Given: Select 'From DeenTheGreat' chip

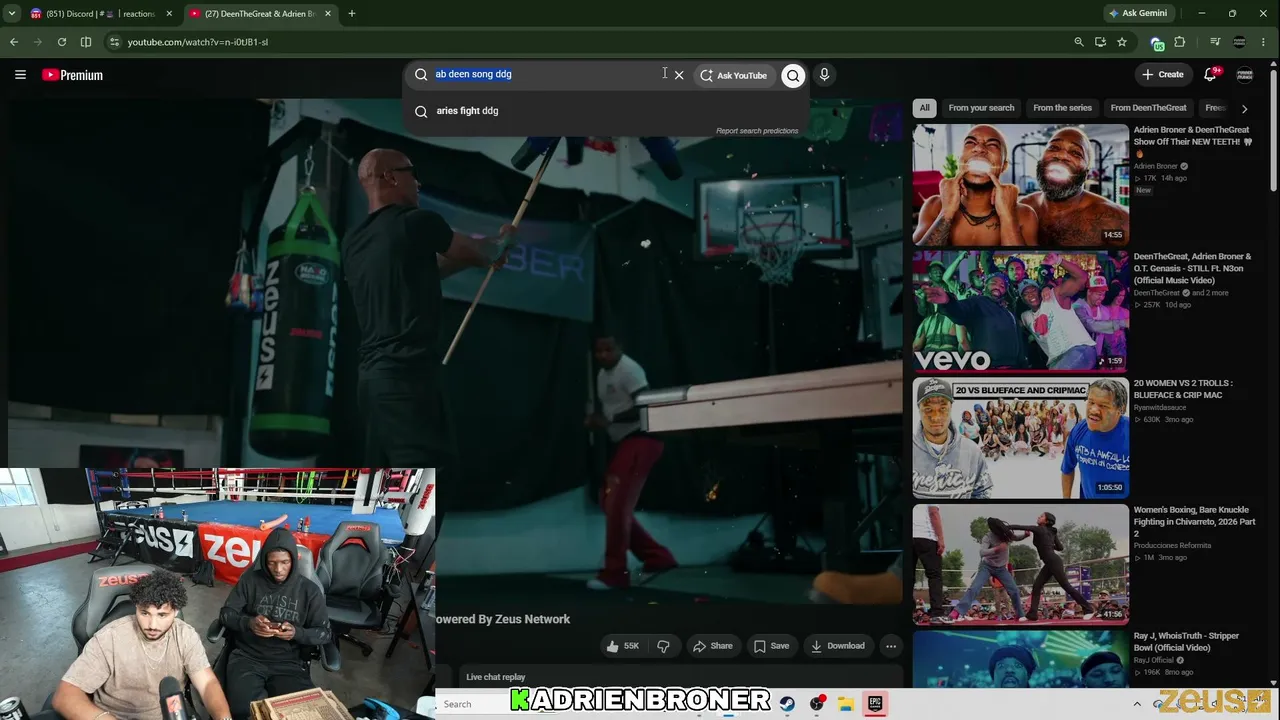Looking at the screenshot, I should (x=1148, y=108).
